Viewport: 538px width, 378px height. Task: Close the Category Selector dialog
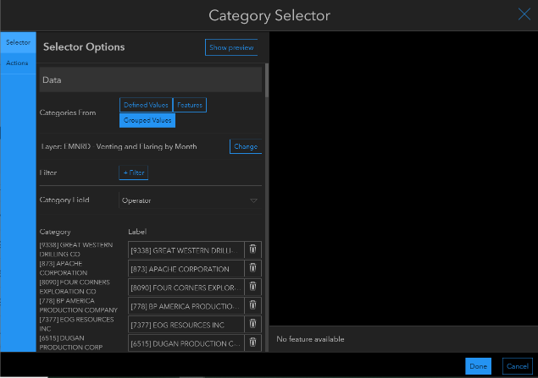[x=524, y=14]
